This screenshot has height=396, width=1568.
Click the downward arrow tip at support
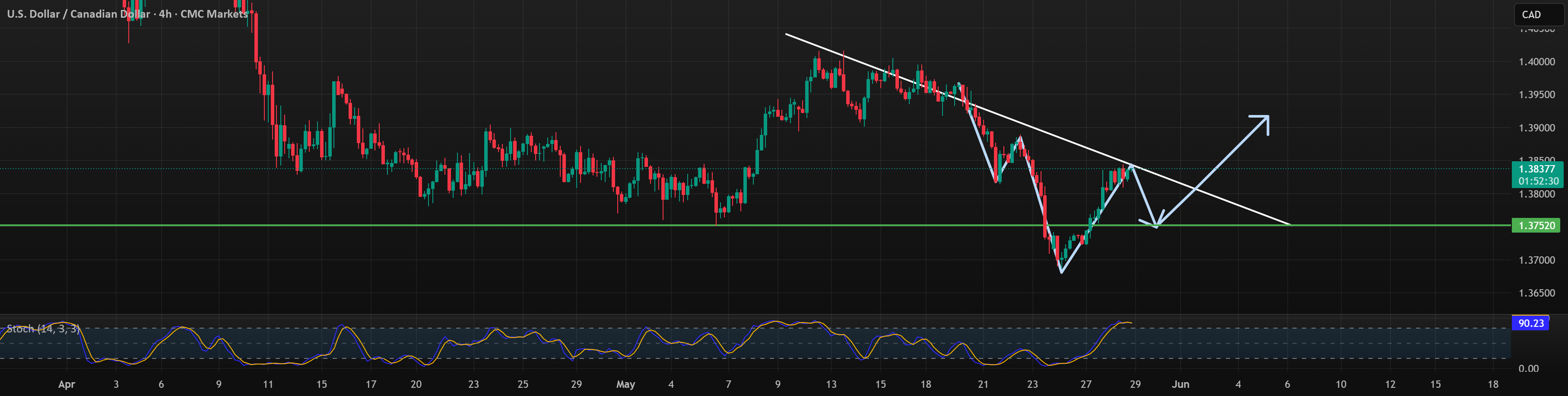[x=1155, y=225]
